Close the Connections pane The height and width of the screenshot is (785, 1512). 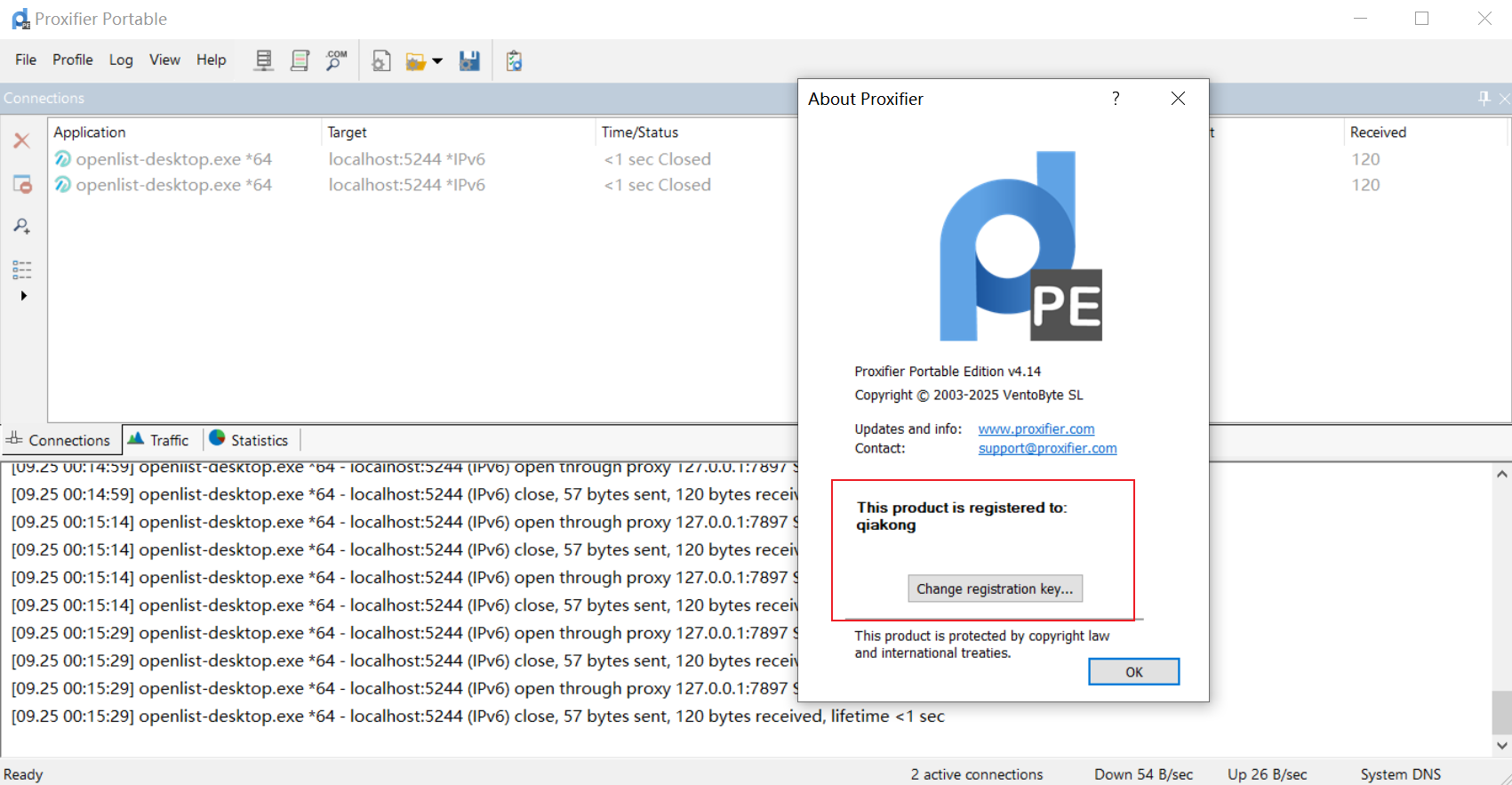tap(1504, 98)
